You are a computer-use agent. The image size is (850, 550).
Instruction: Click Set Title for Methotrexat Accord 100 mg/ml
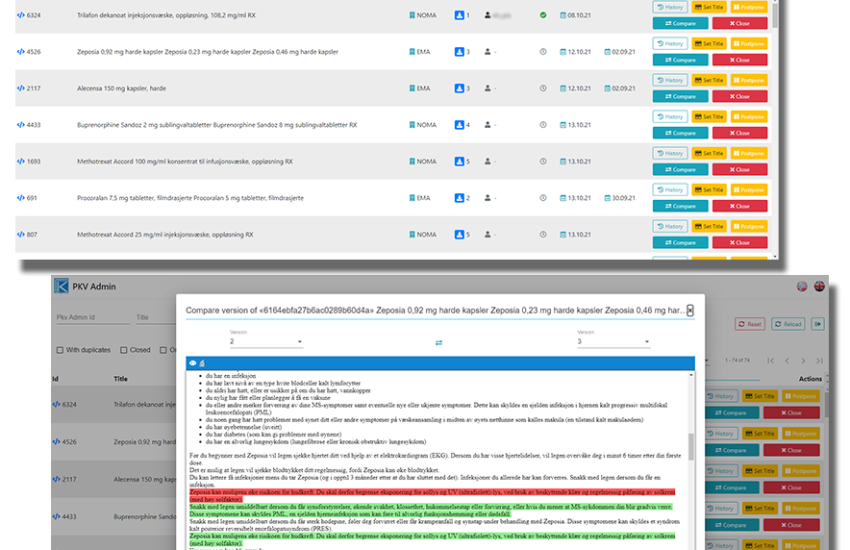click(x=710, y=153)
